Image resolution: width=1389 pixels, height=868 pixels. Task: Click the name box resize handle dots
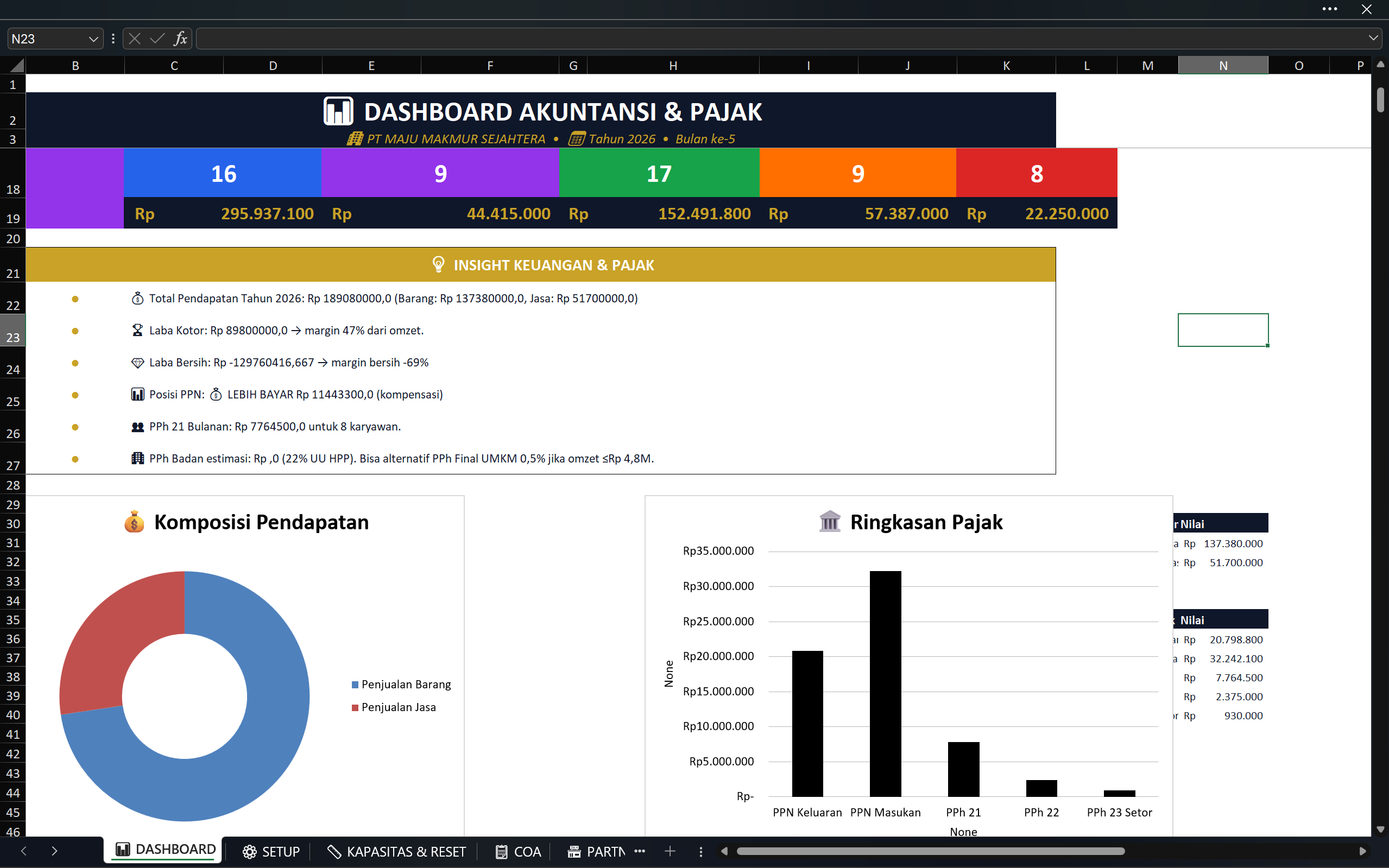coord(113,39)
